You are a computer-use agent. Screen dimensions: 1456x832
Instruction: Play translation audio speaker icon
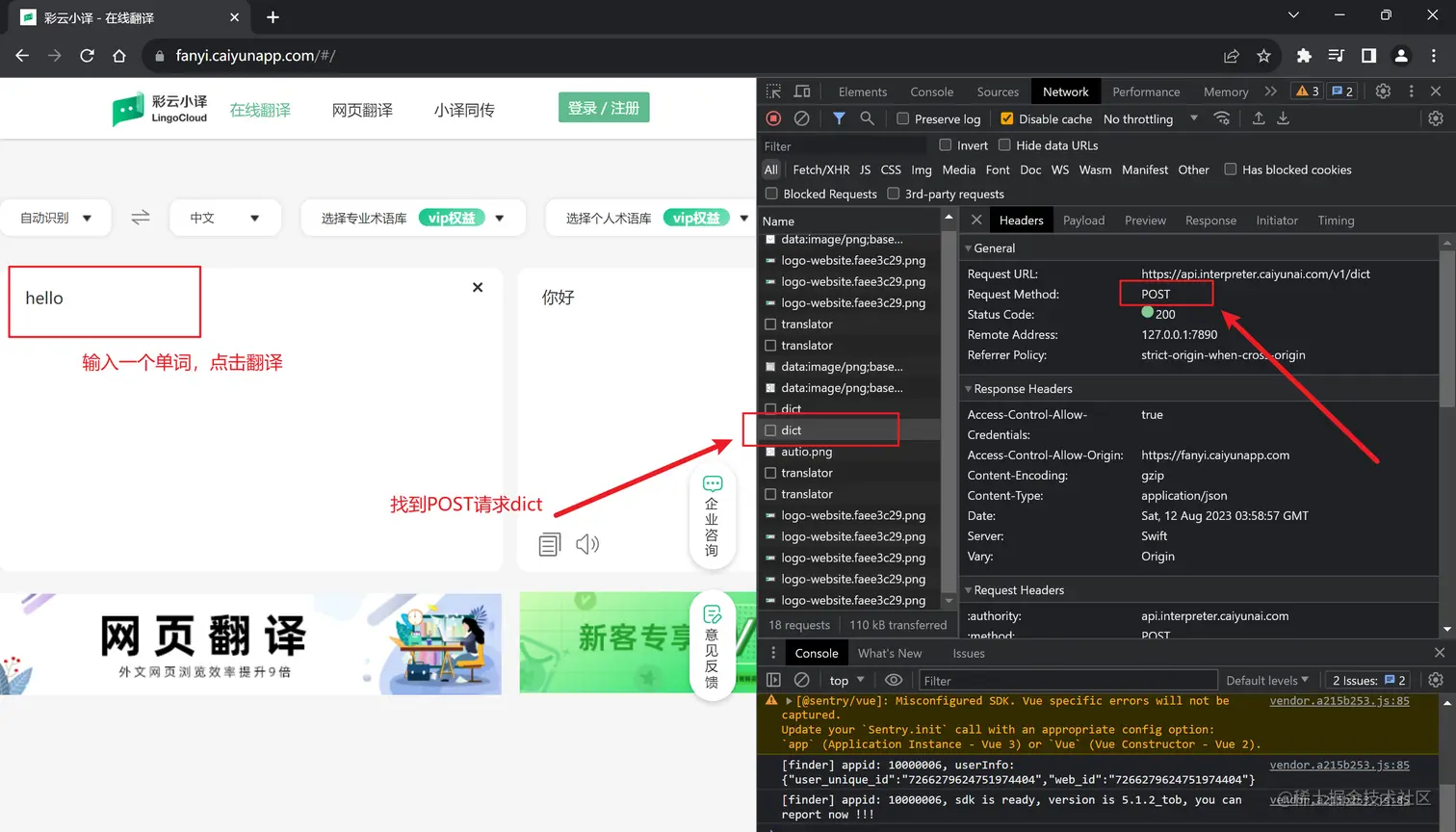point(587,544)
